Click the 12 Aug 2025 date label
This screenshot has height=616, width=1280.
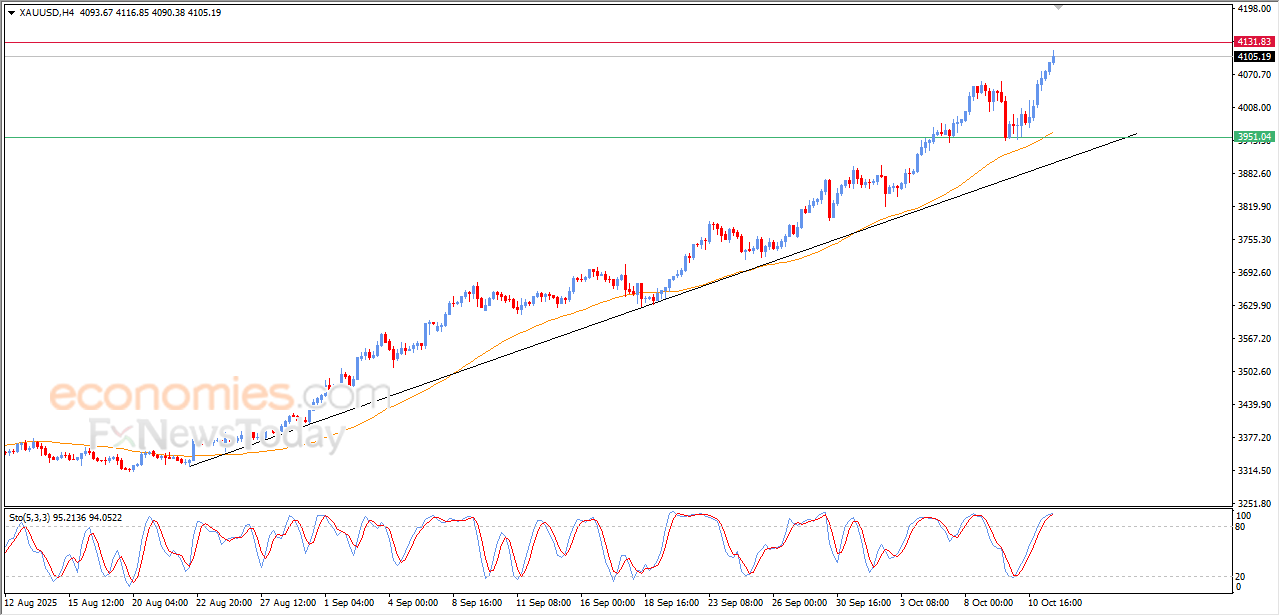[x=30, y=603]
